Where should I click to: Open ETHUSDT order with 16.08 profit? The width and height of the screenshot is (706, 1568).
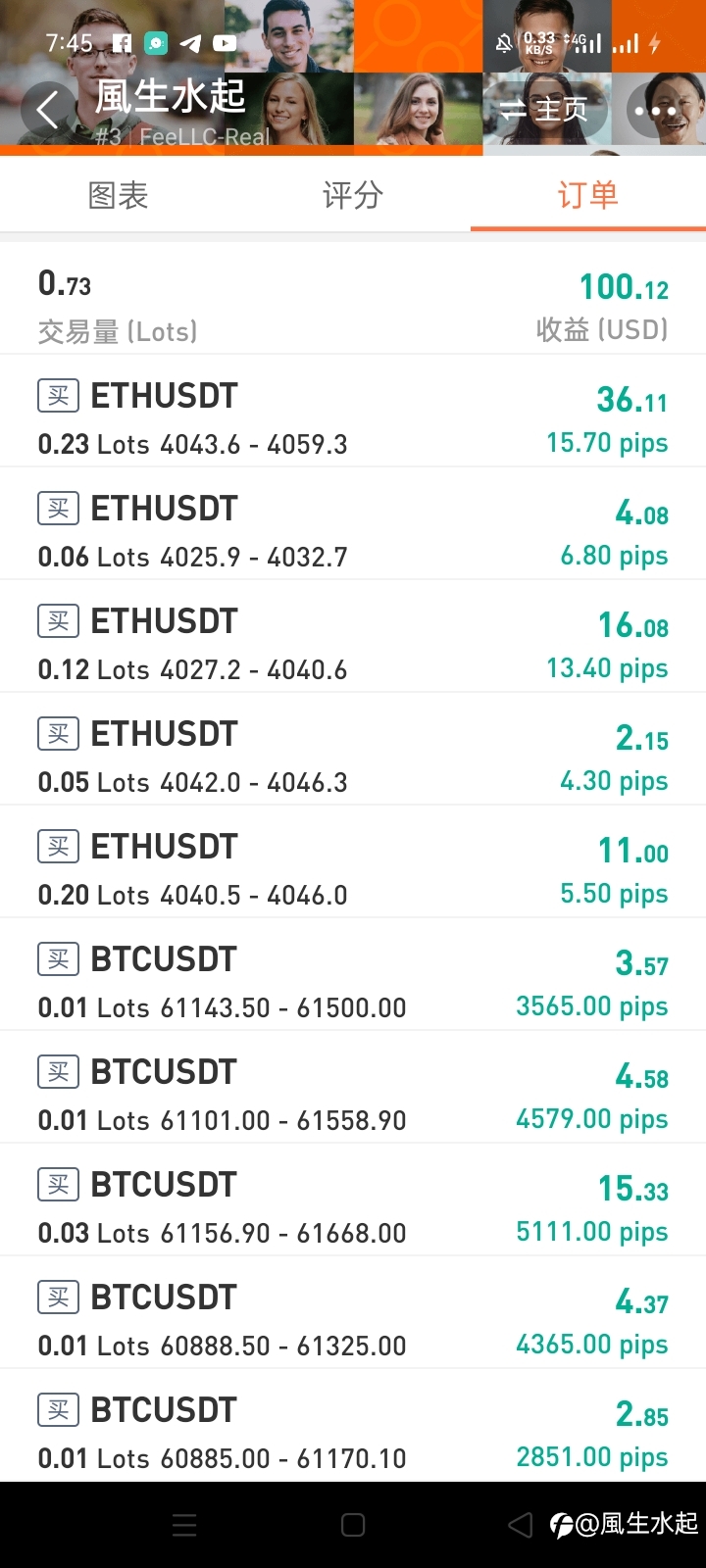point(353,636)
